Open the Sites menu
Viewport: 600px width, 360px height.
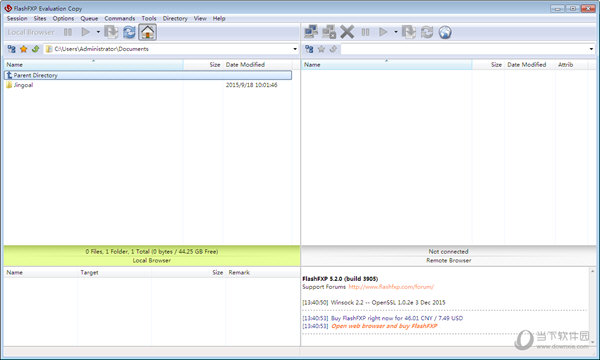tap(40, 18)
